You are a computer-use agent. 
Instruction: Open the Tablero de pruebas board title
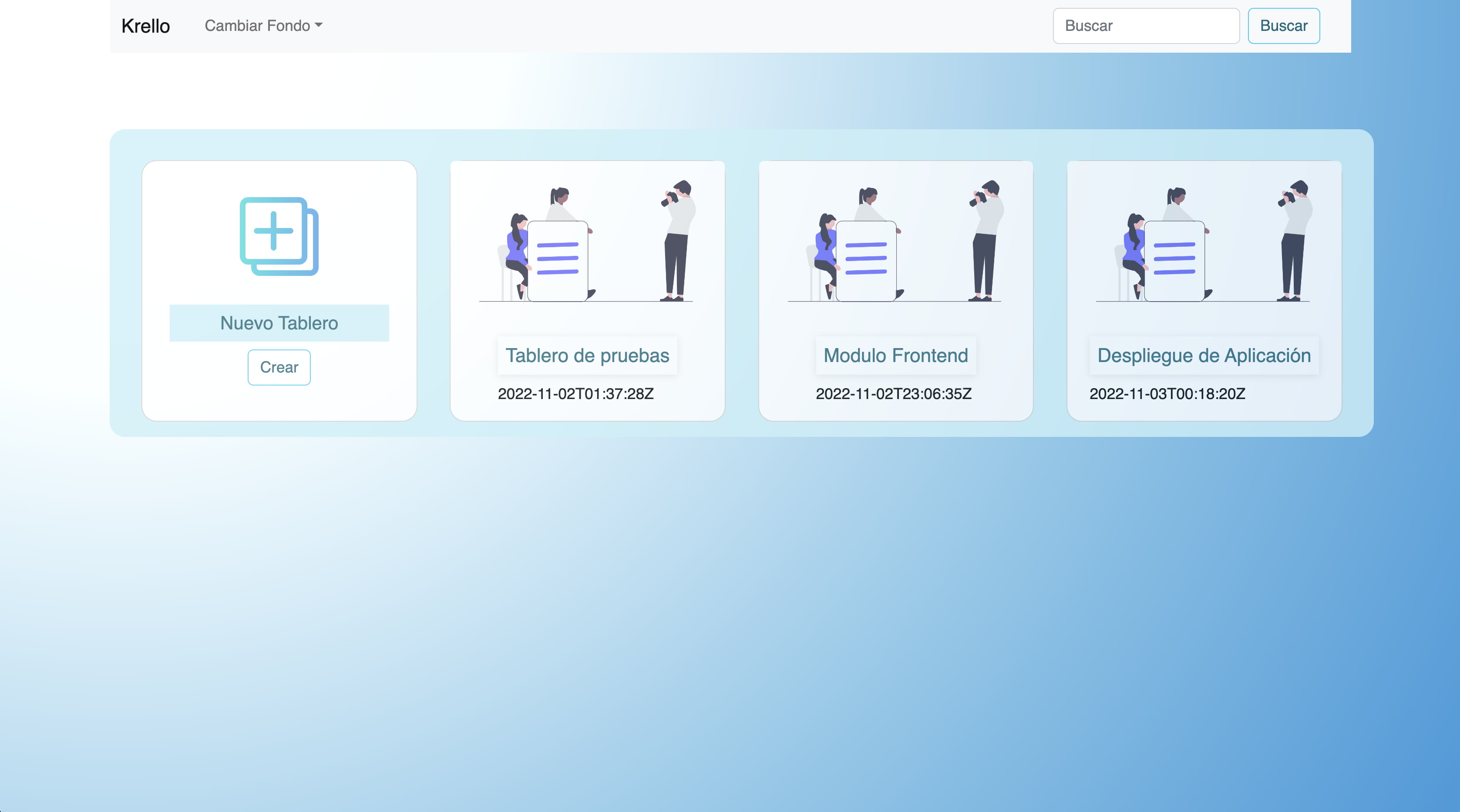coord(587,355)
